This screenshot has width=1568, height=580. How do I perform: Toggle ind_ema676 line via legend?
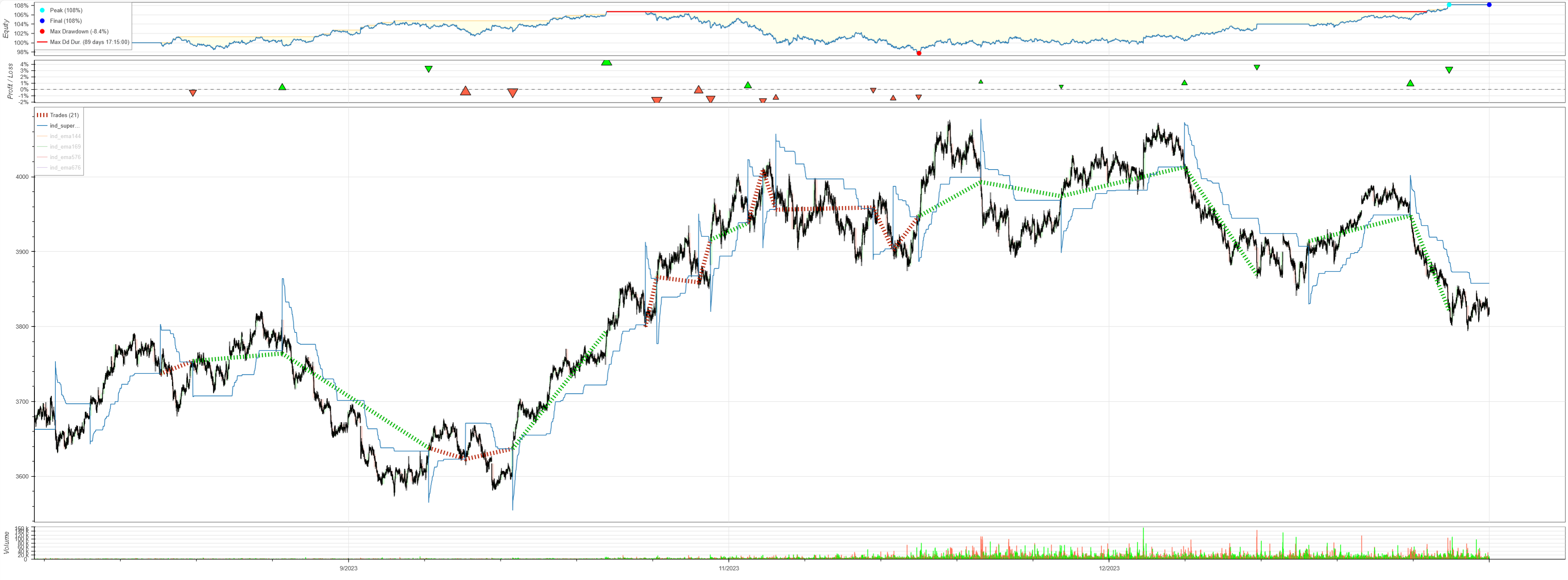(65, 167)
